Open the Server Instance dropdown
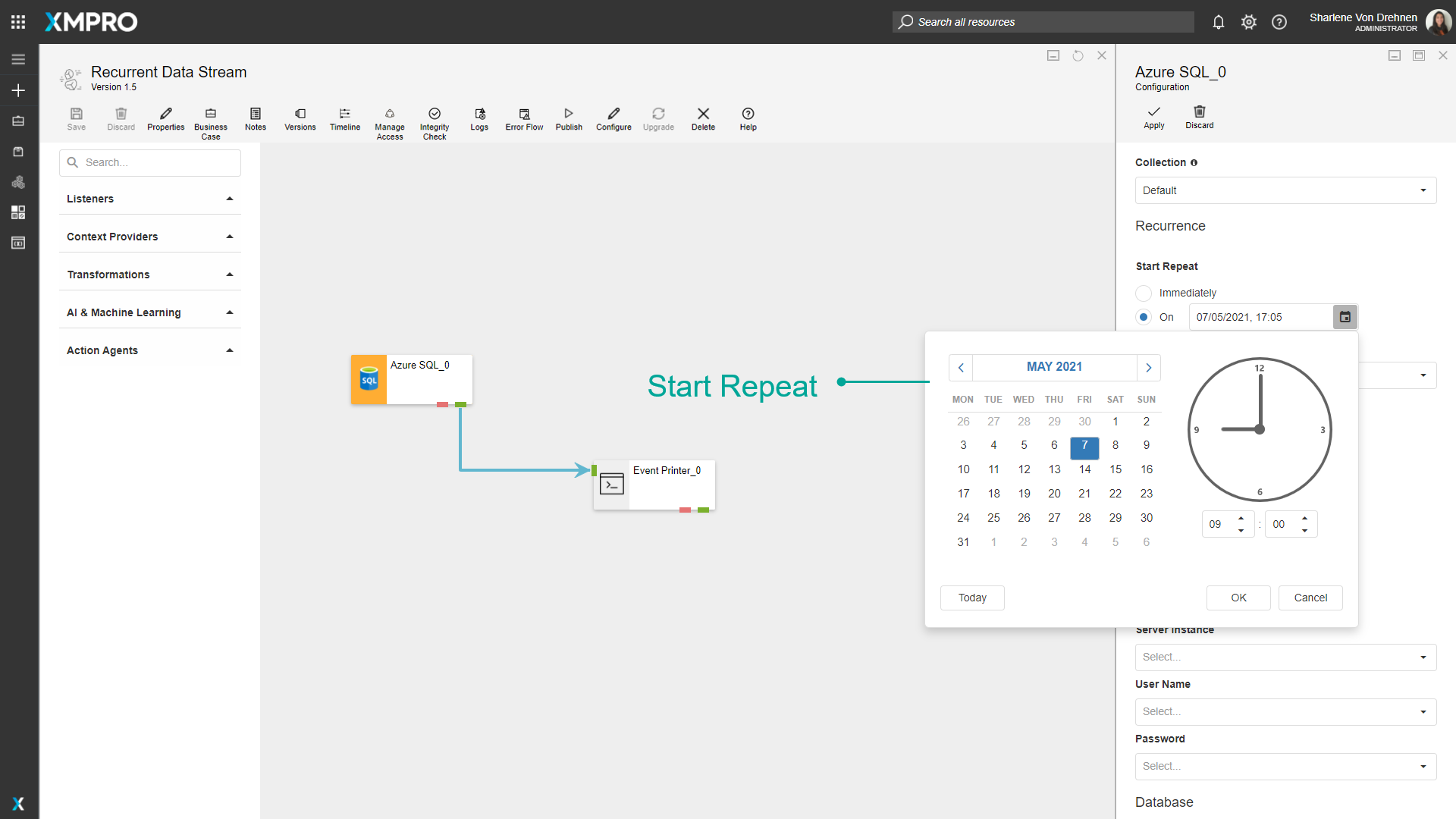 coord(1285,657)
